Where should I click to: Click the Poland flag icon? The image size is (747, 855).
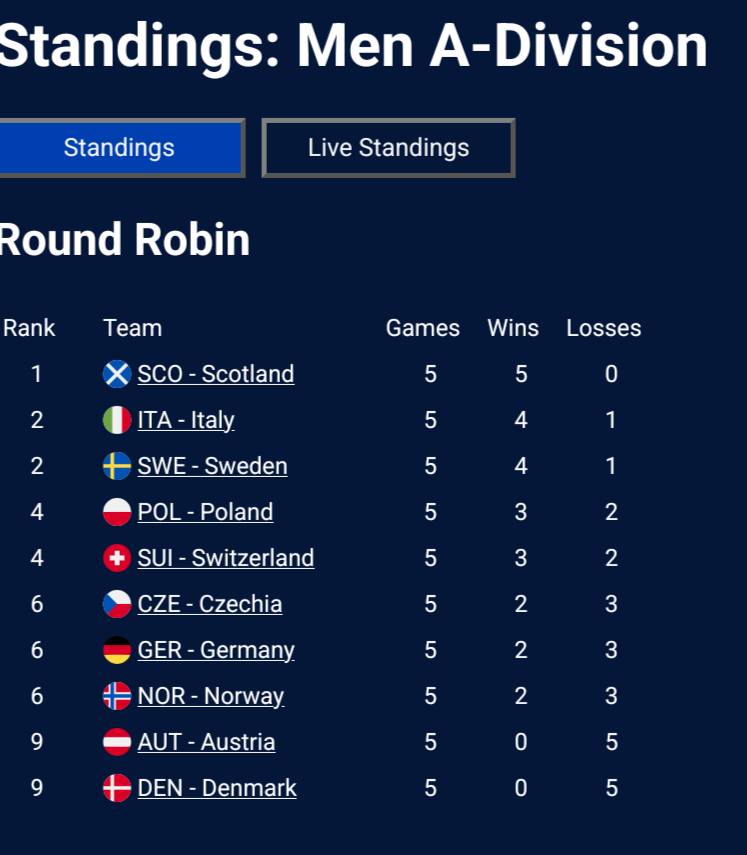tap(117, 512)
